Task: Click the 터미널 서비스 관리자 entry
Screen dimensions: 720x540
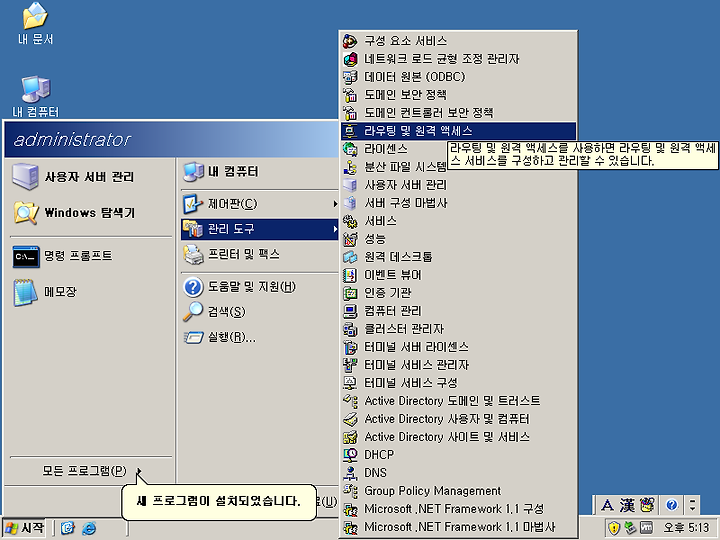Action: click(458, 365)
